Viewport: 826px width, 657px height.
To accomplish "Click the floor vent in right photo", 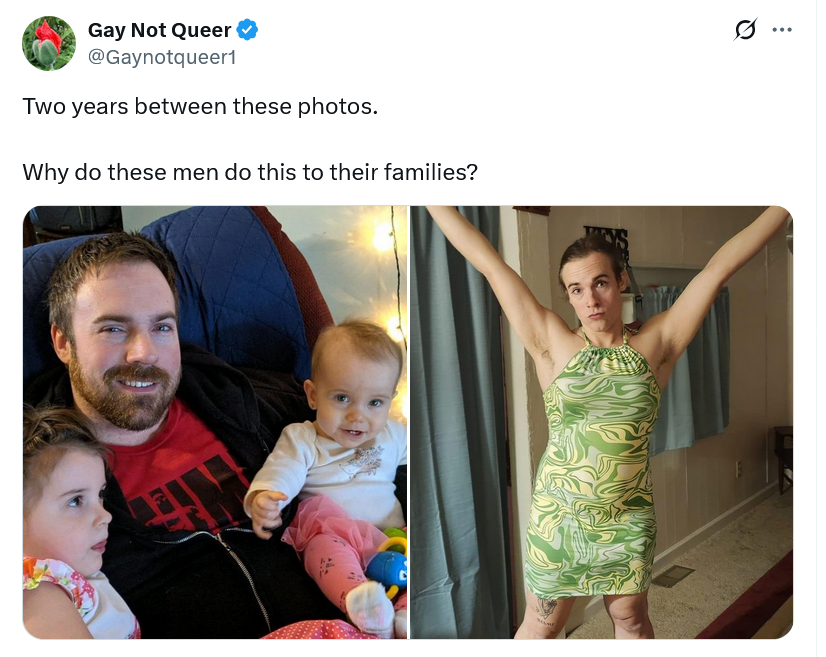I will [671, 575].
